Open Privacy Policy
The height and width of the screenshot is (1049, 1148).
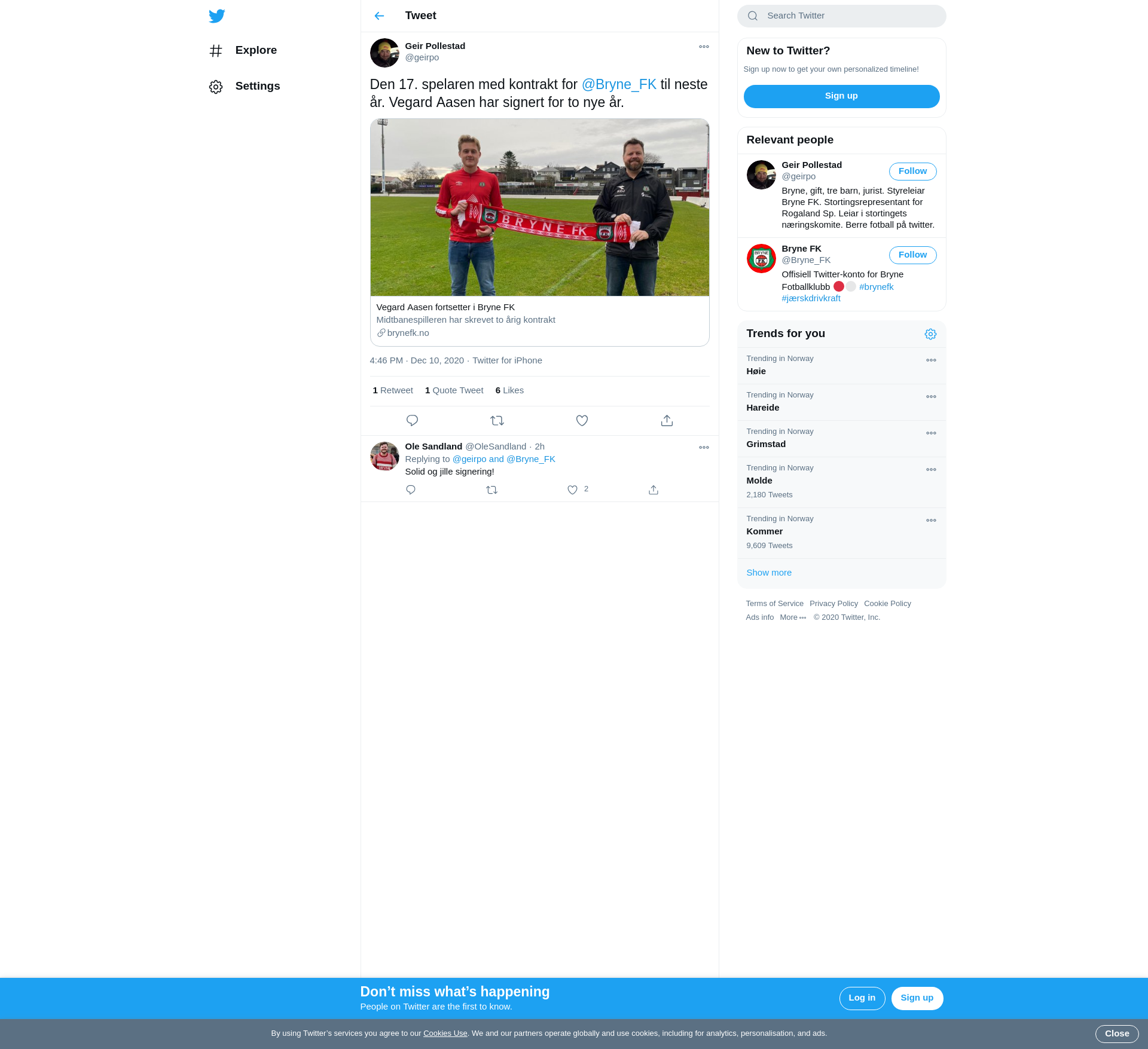pos(833,604)
